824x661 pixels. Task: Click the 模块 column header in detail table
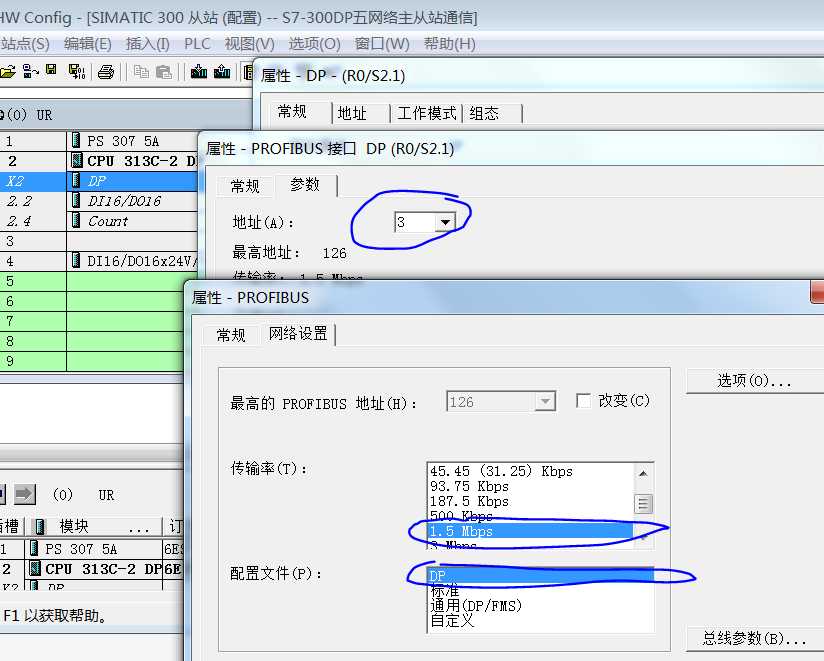pyautogui.click(x=94, y=526)
